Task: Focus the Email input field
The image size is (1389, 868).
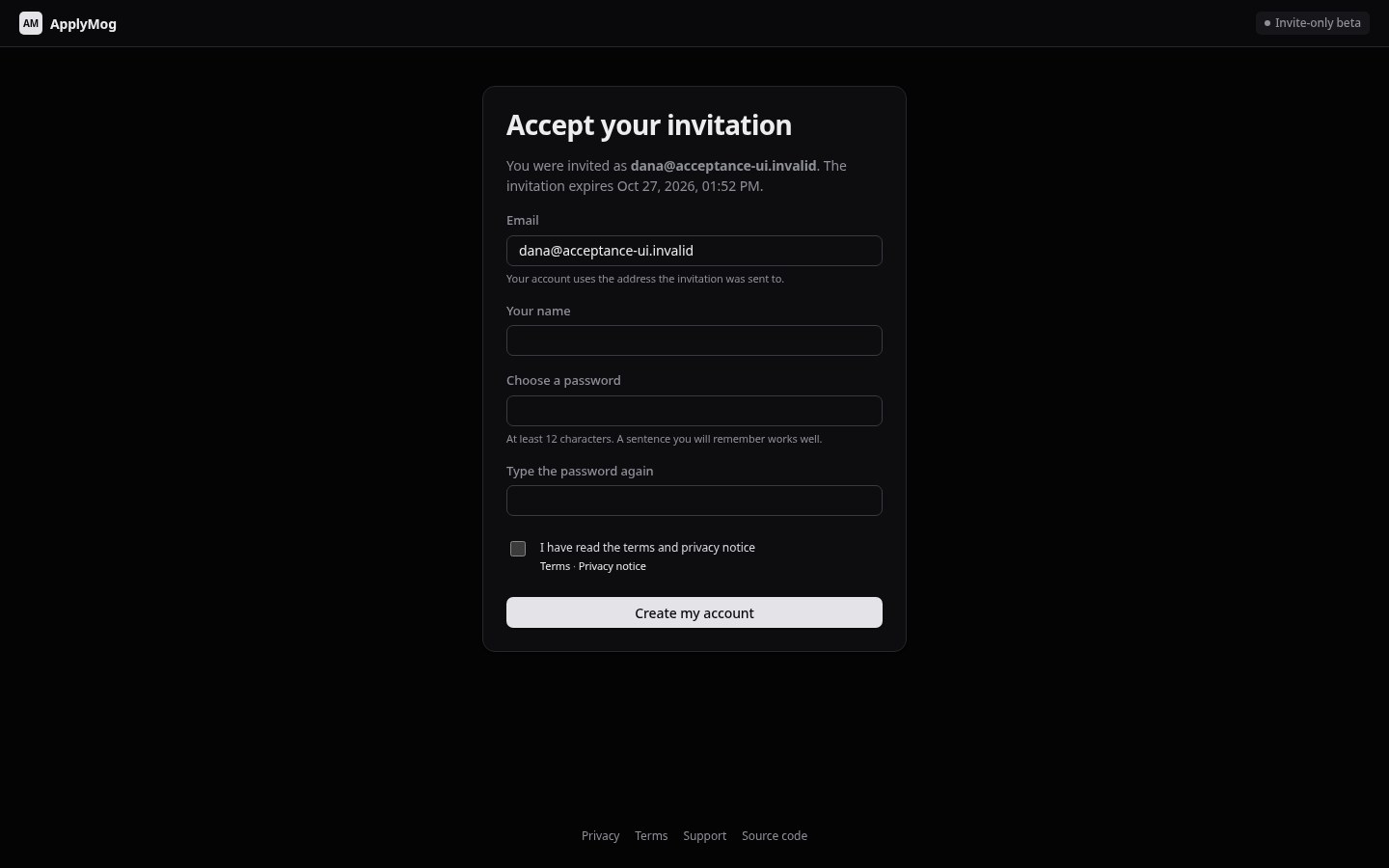Action: click(x=694, y=251)
